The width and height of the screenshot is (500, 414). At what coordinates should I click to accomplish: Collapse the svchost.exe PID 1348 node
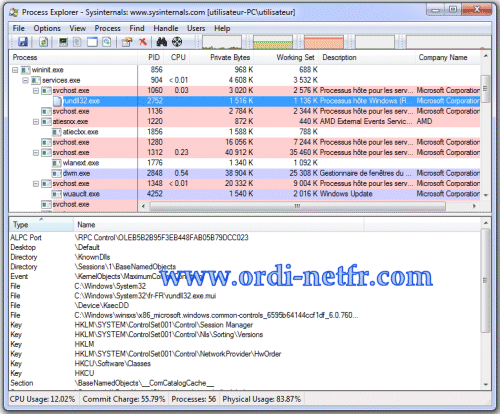click(36, 184)
